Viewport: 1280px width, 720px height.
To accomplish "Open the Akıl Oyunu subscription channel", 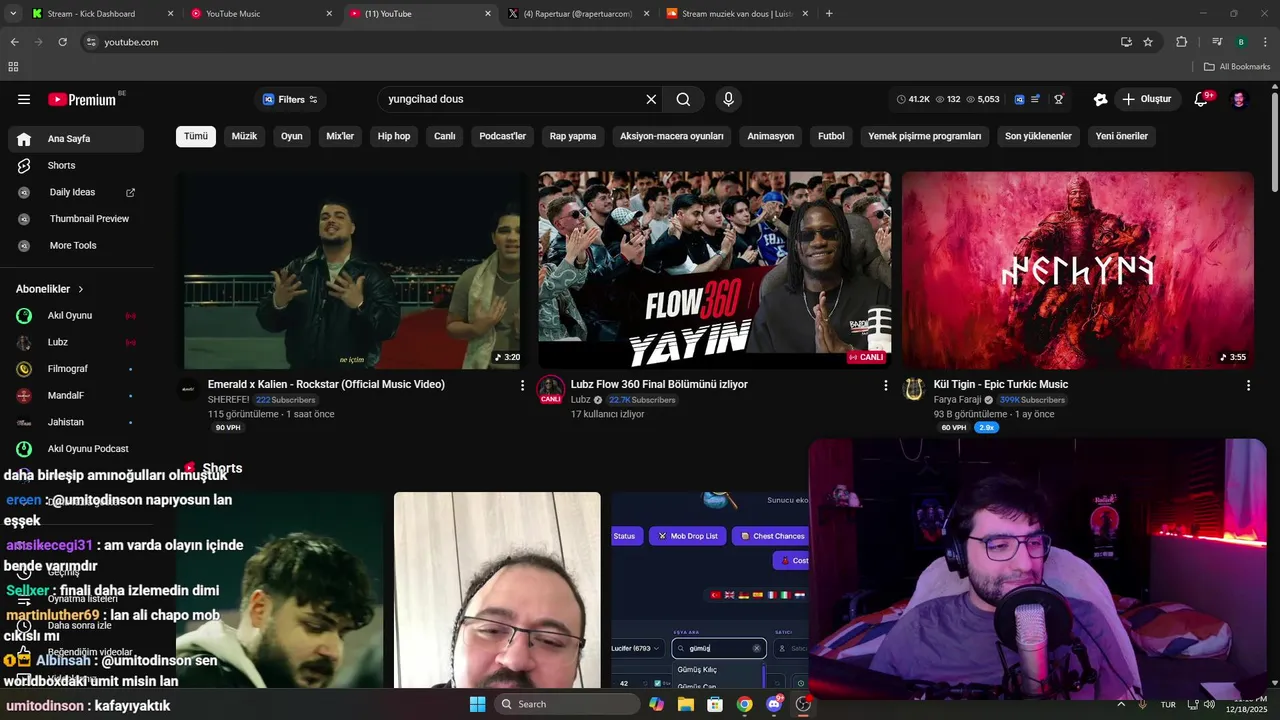I will 76,316.
